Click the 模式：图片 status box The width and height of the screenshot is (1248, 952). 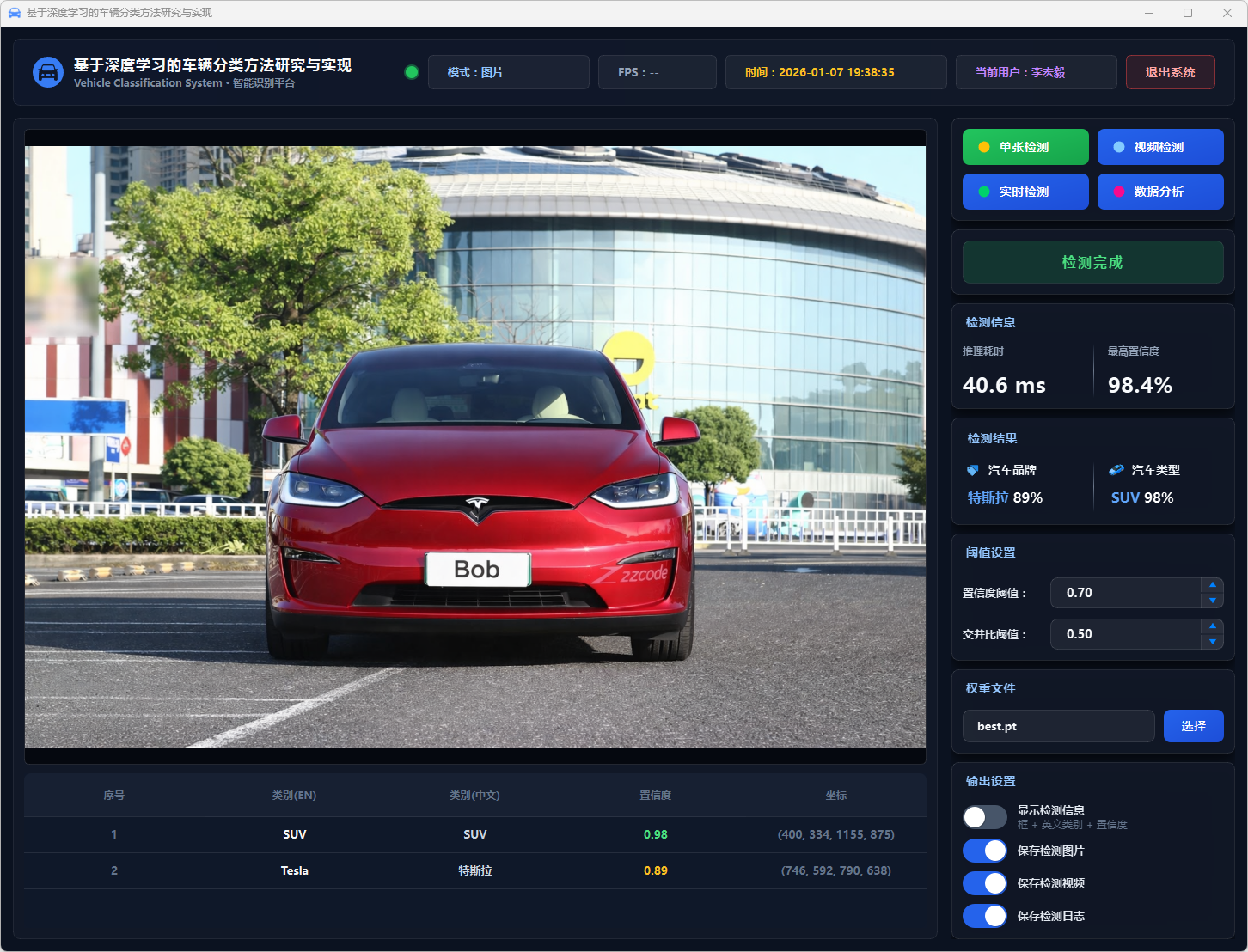click(509, 72)
